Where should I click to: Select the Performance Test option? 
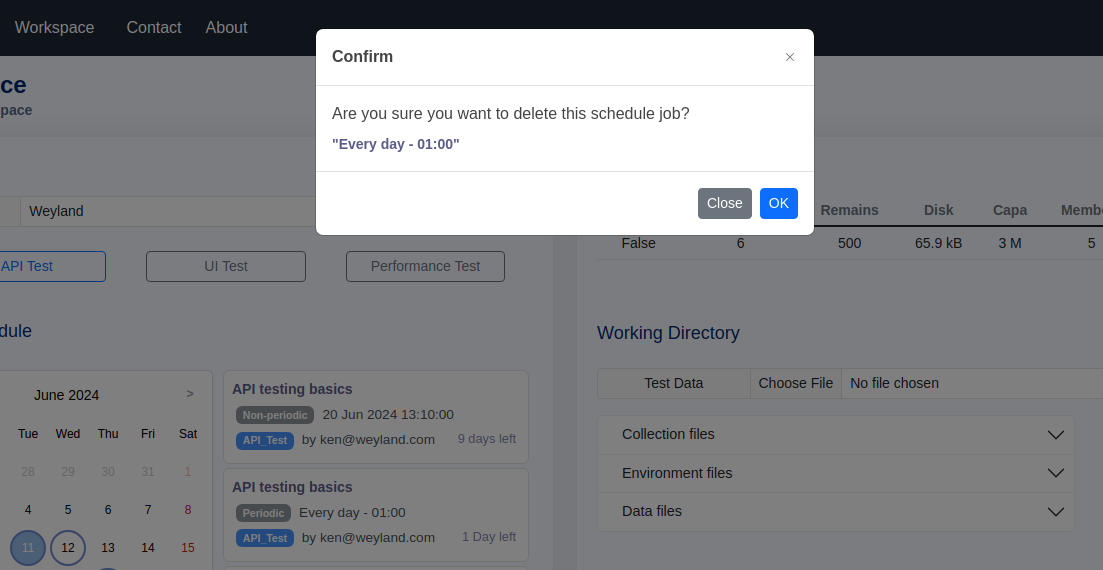click(x=426, y=267)
